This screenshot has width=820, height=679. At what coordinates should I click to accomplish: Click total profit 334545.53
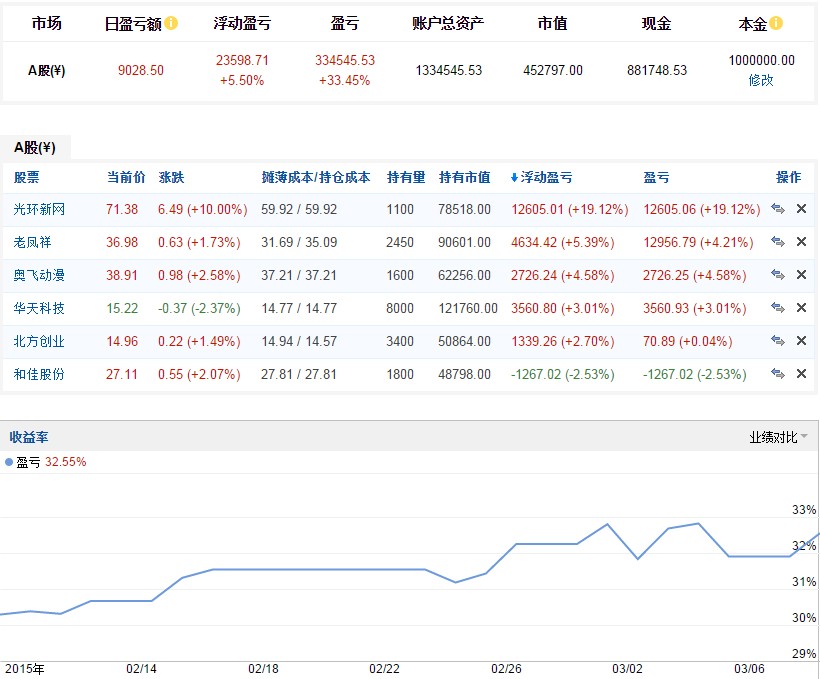[345, 60]
